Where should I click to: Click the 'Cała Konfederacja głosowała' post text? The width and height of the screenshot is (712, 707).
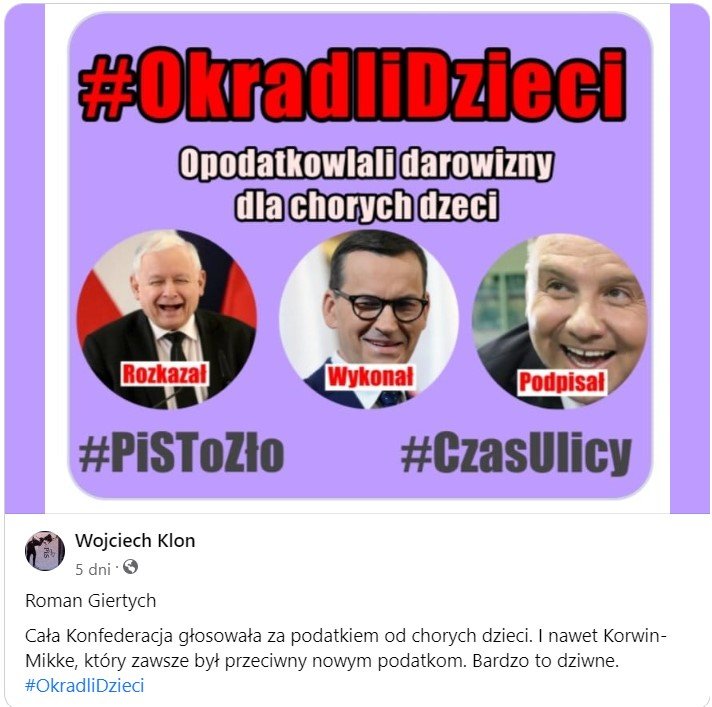pyautogui.click(x=144, y=636)
